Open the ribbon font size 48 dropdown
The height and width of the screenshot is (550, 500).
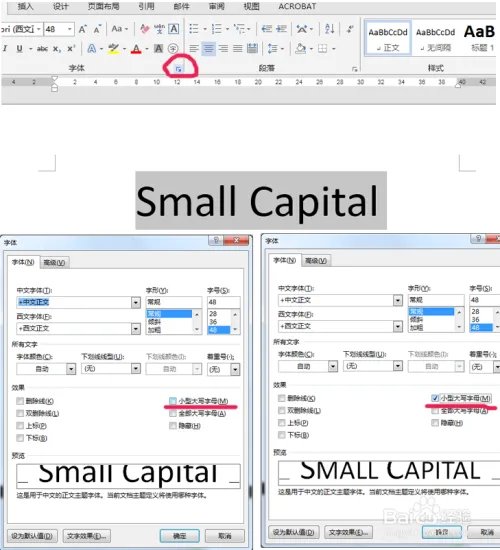click(x=70, y=29)
